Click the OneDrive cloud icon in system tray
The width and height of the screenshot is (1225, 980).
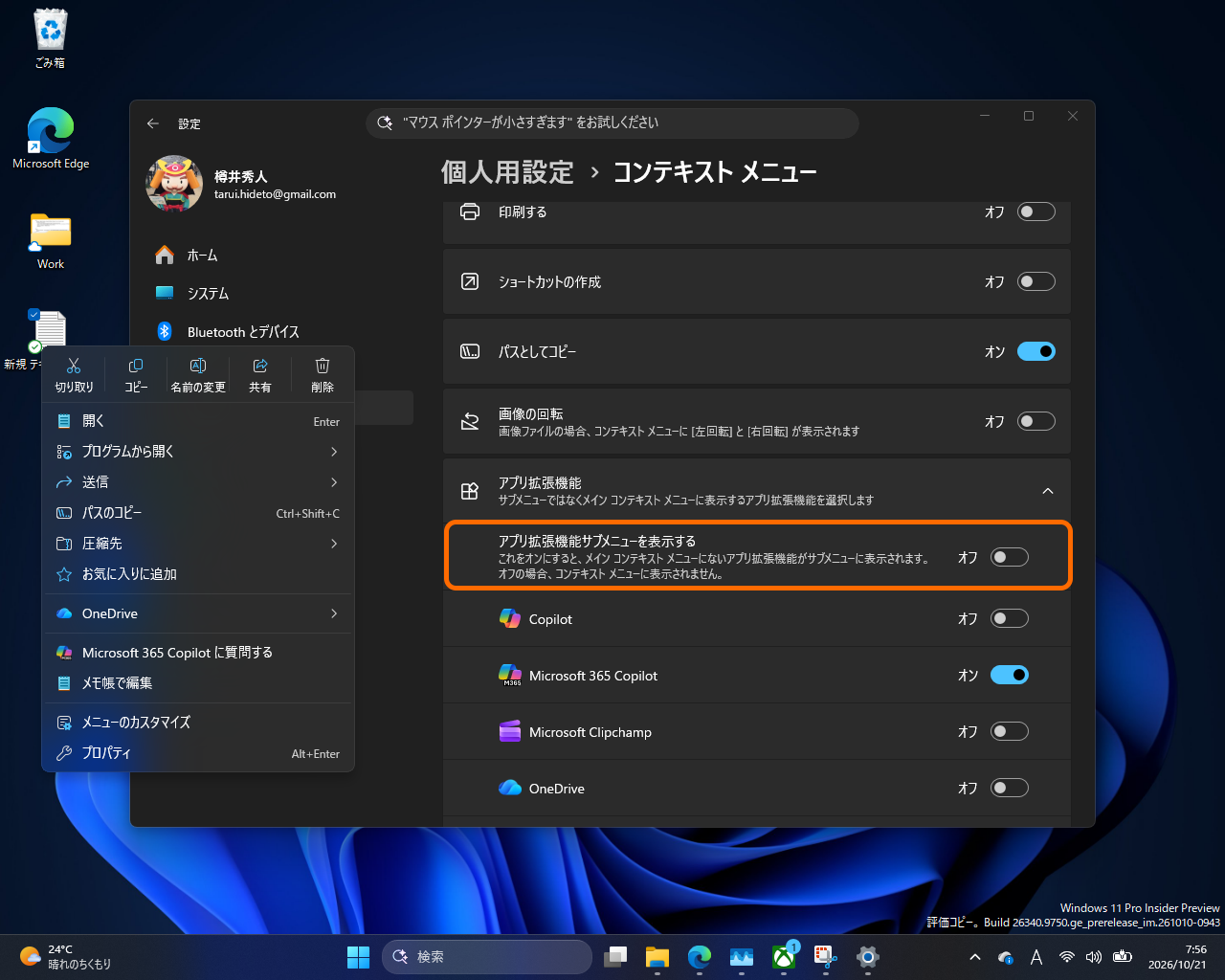[1006, 957]
